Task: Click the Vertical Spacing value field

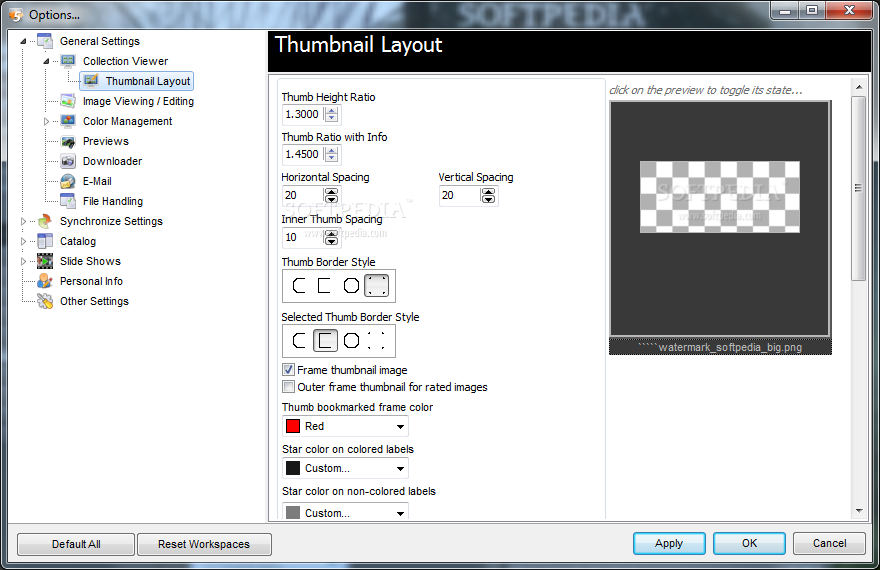Action: [460, 195]
